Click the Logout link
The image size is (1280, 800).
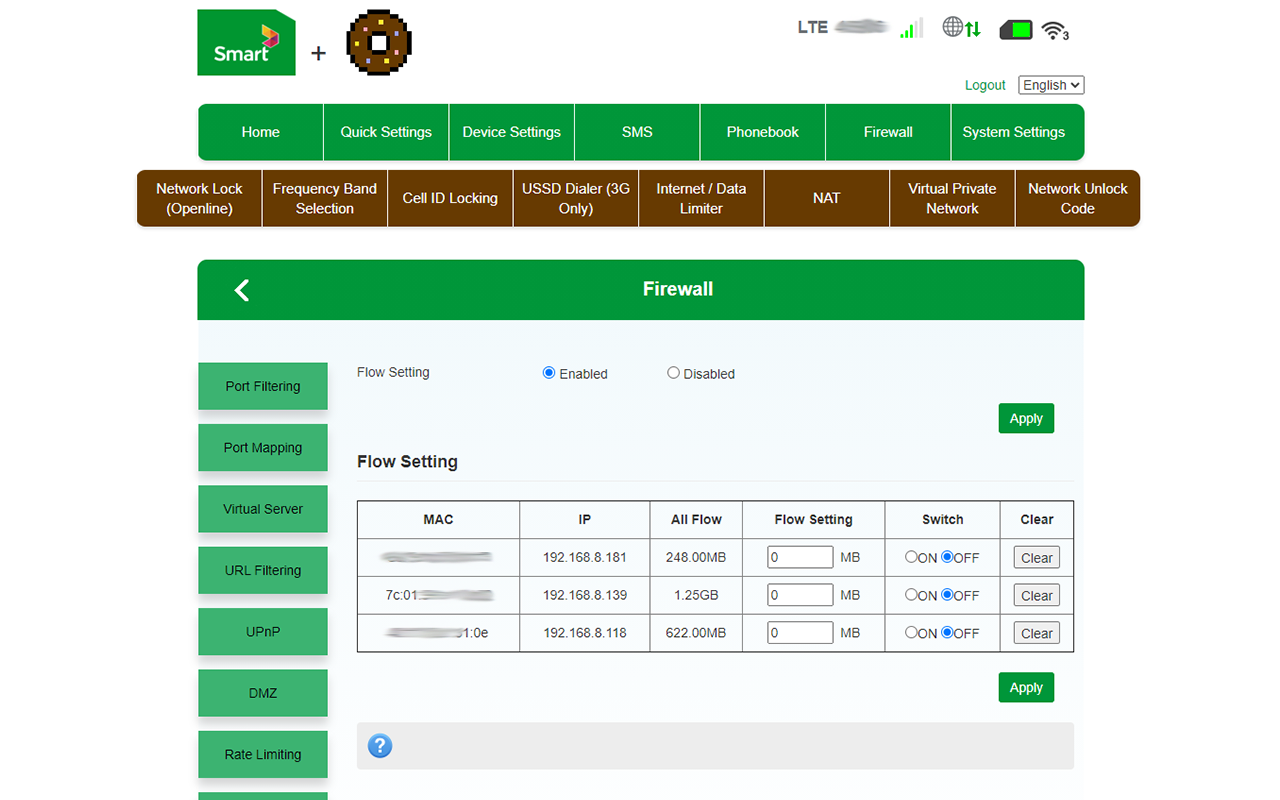tap(985, 86)
